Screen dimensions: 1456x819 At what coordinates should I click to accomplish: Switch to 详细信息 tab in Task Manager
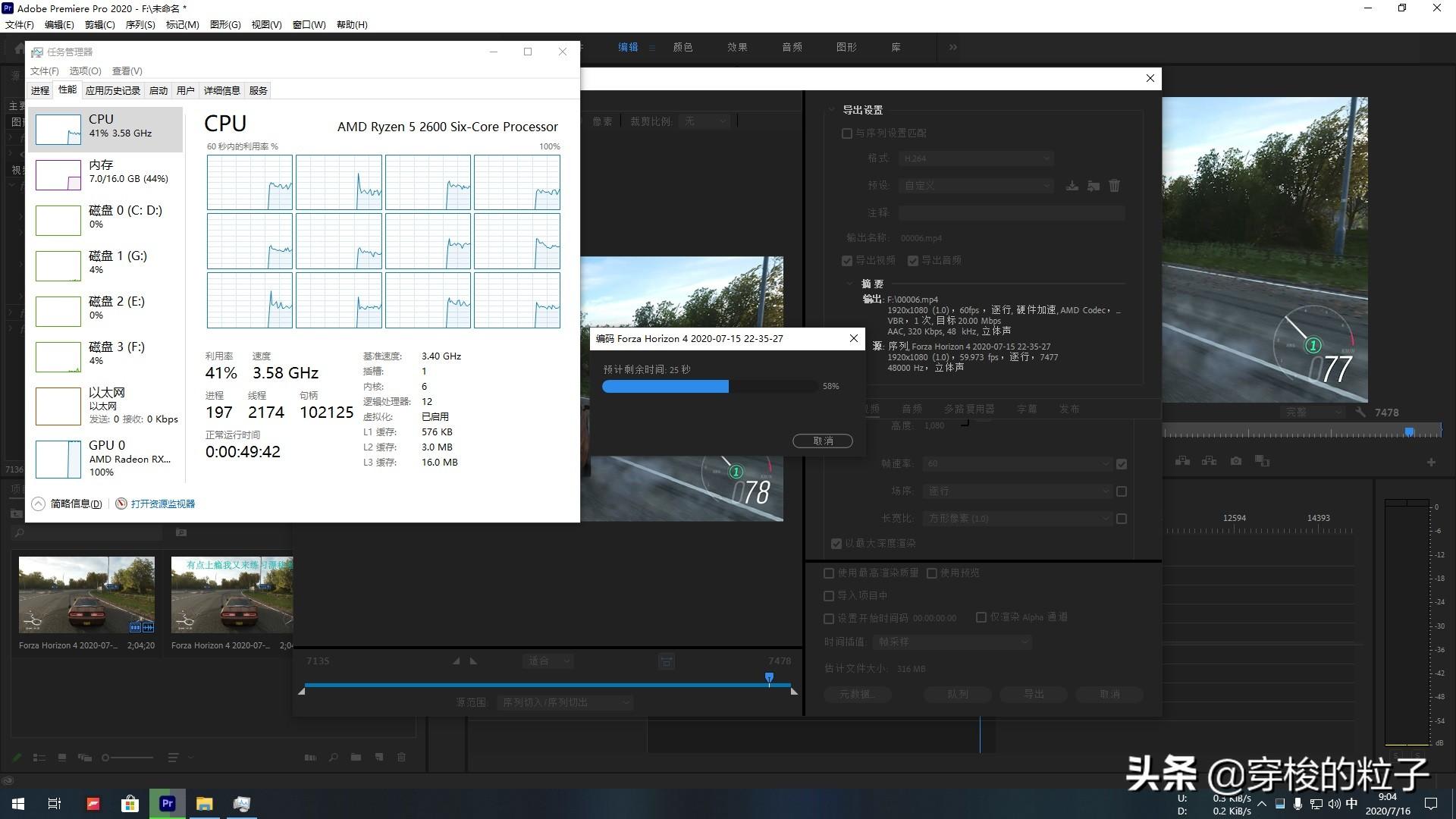(221, 91)
